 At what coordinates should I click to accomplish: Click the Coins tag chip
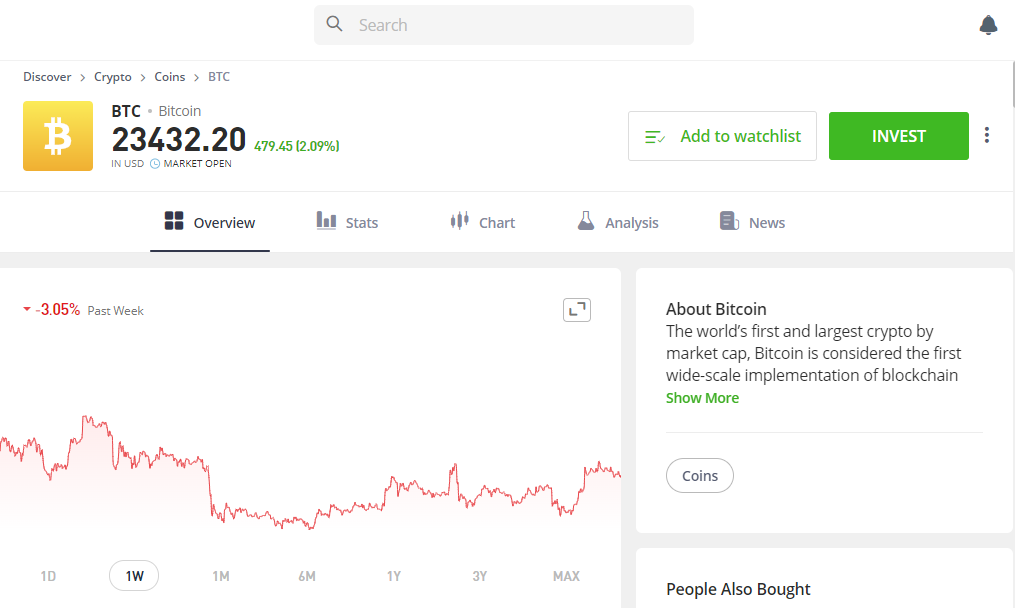coord(700,476)
